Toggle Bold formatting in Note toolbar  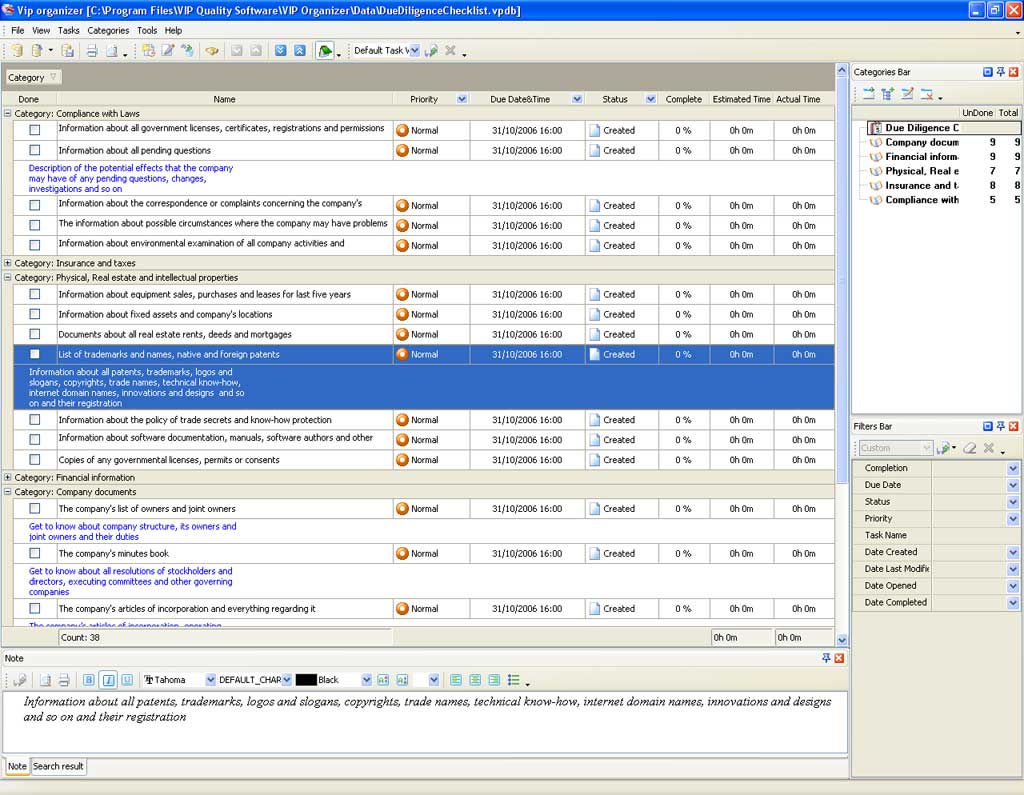click(88, 680)
